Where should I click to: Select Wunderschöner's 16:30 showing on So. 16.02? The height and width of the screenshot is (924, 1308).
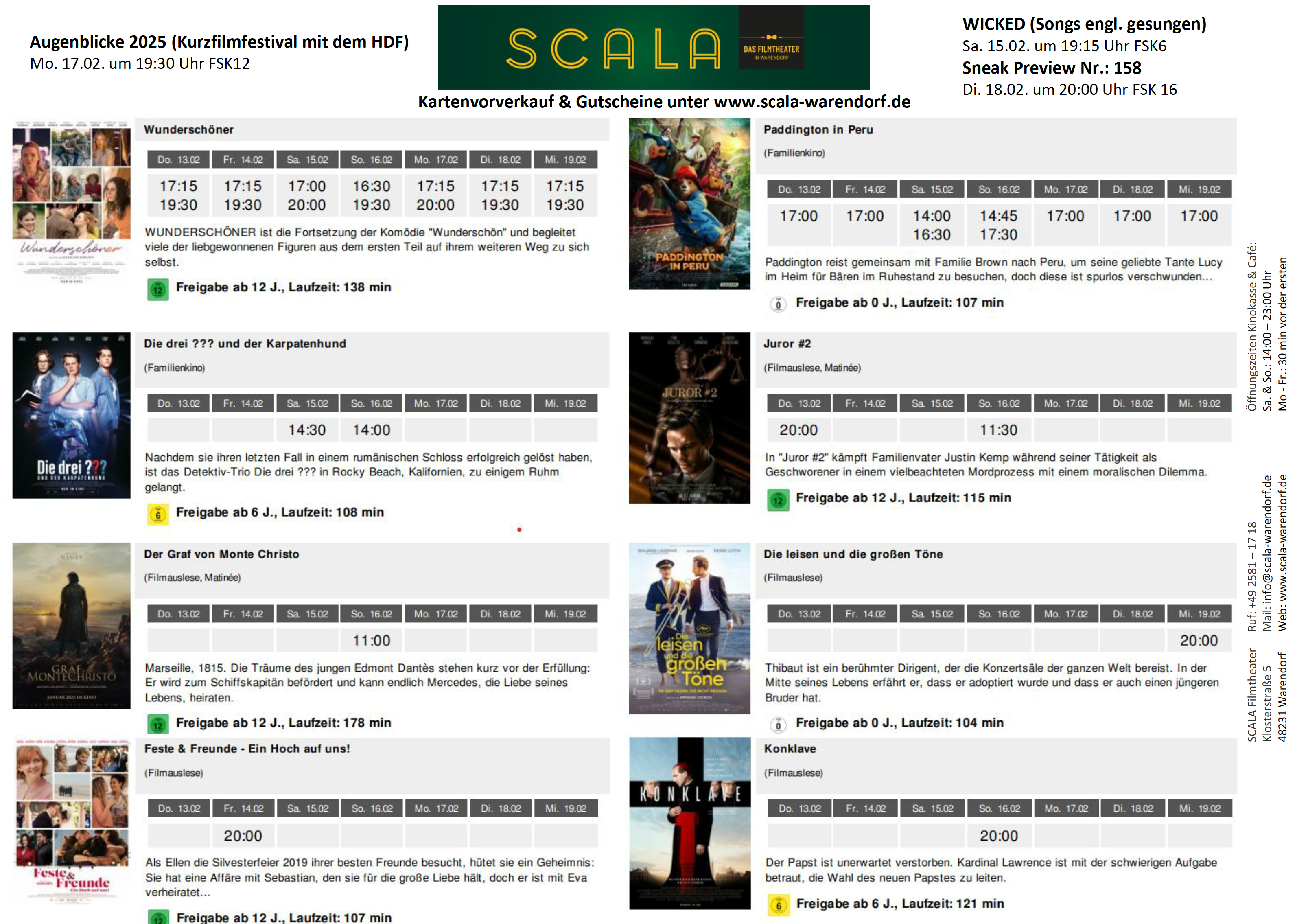372,187
